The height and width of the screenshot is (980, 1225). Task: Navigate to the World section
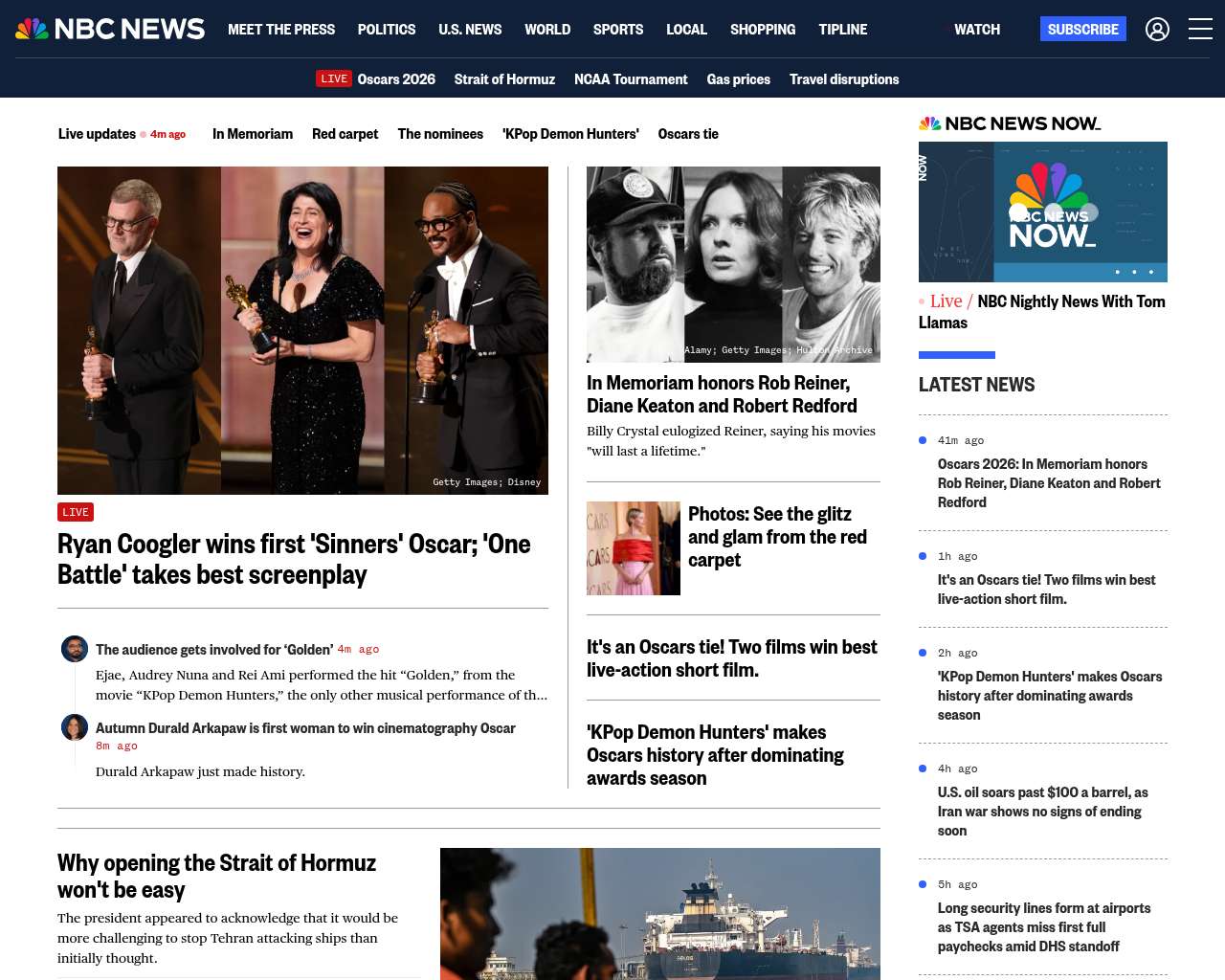coord(547,30)
